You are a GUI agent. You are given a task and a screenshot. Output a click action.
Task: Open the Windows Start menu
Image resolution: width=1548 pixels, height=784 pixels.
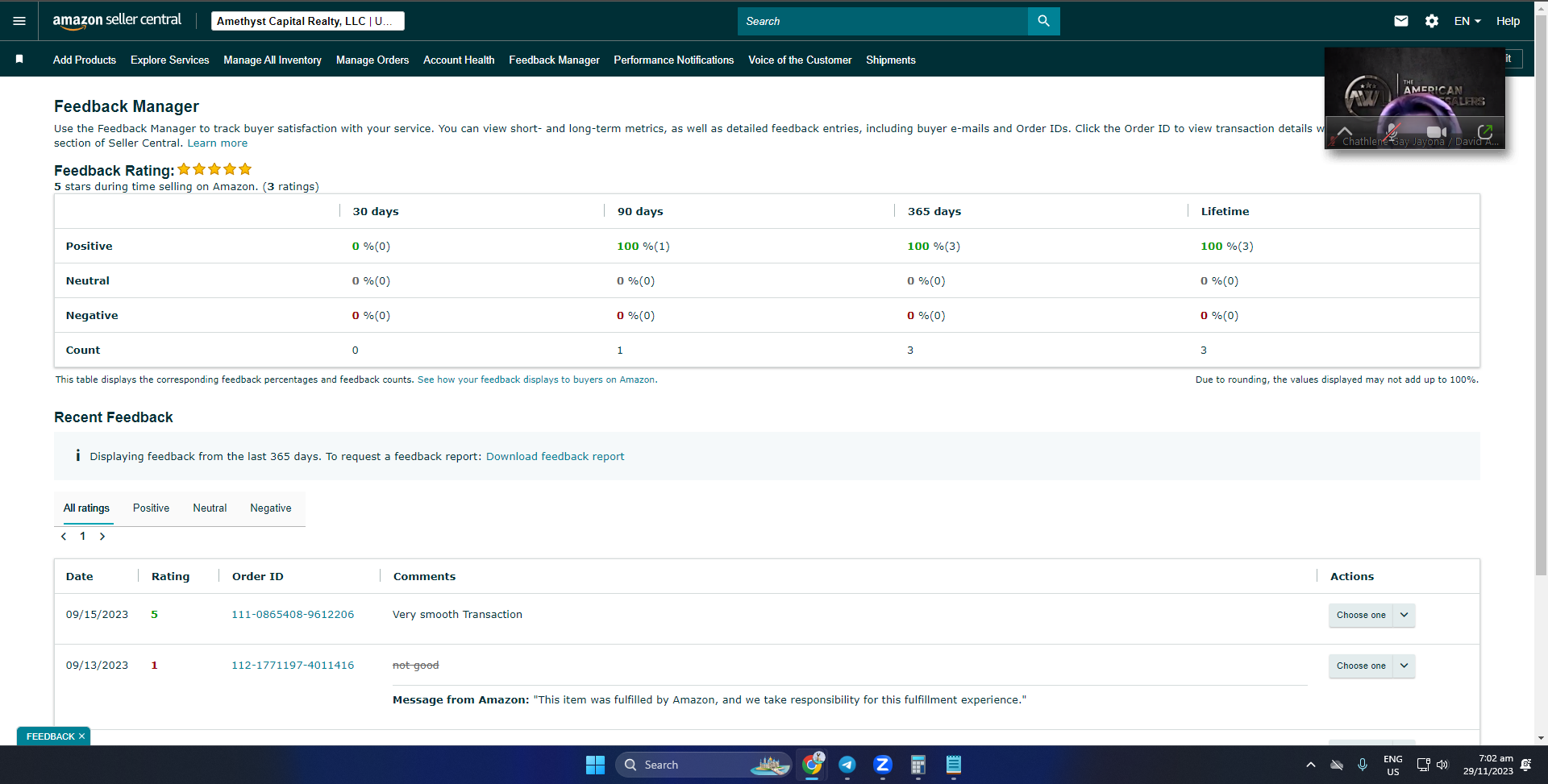point(595,765)
